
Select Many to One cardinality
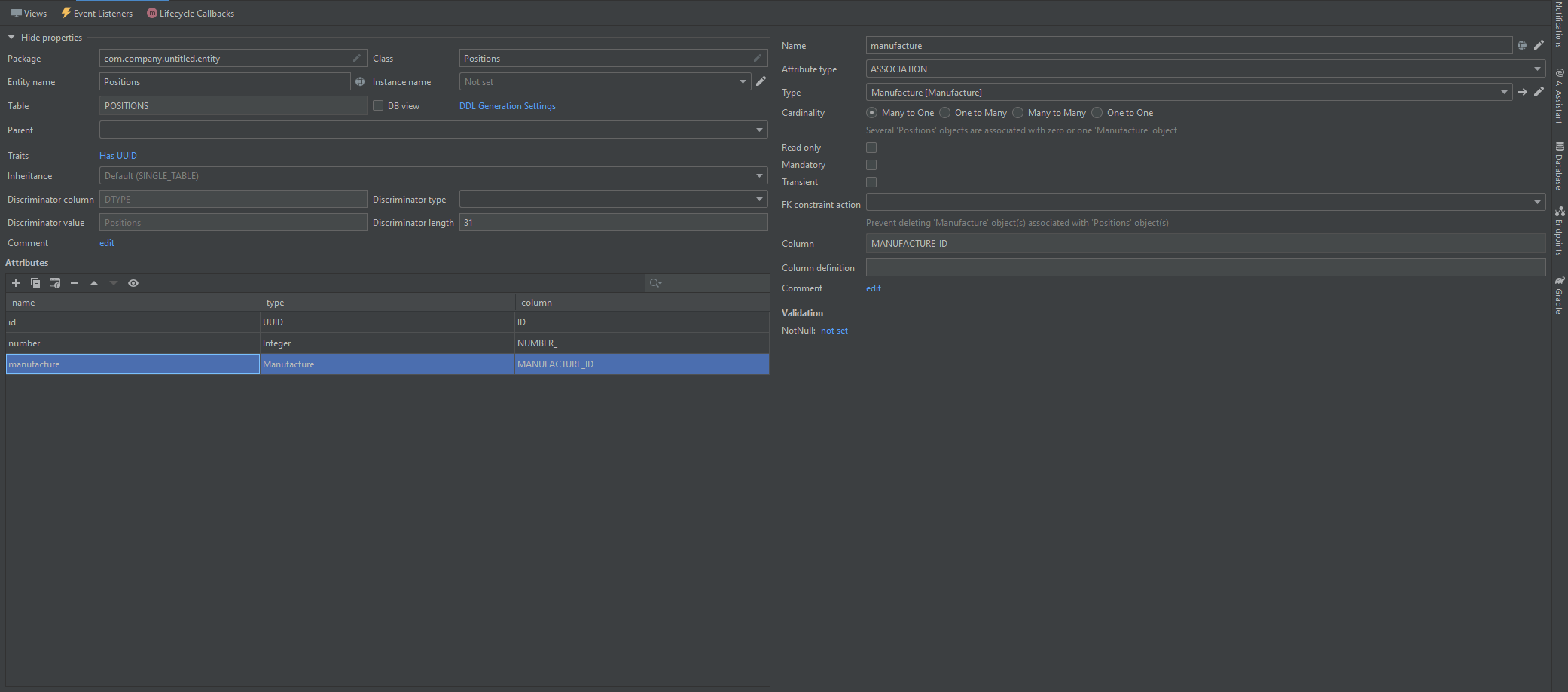(871, 112)
